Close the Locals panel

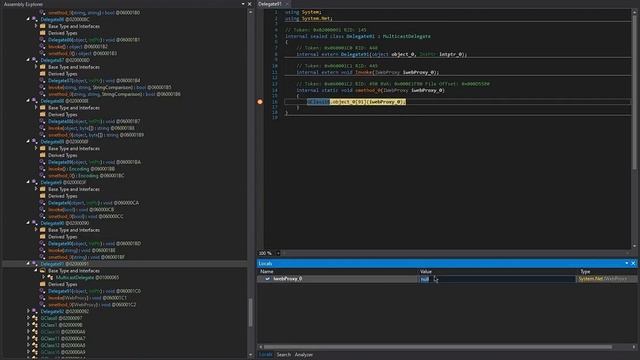click(633, 263)
